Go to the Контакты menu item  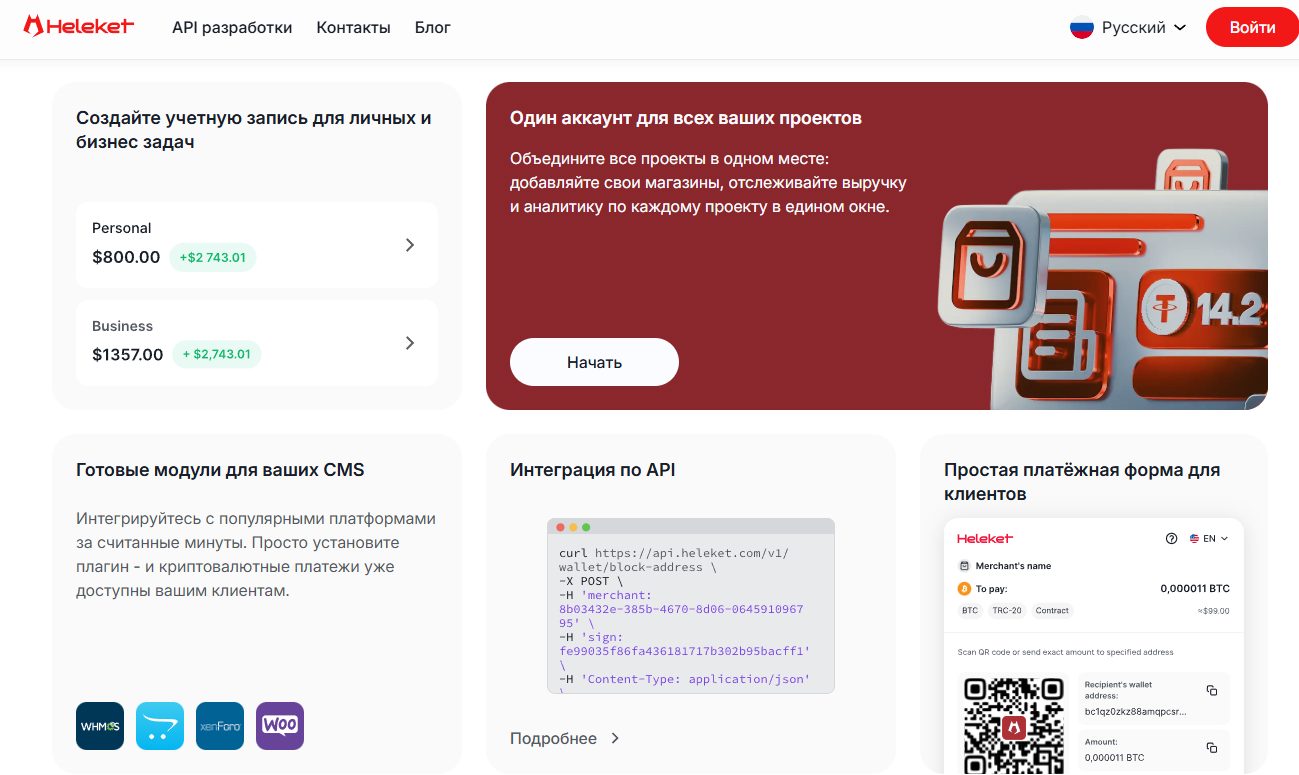pyautogui.click(x=353, y=28)
